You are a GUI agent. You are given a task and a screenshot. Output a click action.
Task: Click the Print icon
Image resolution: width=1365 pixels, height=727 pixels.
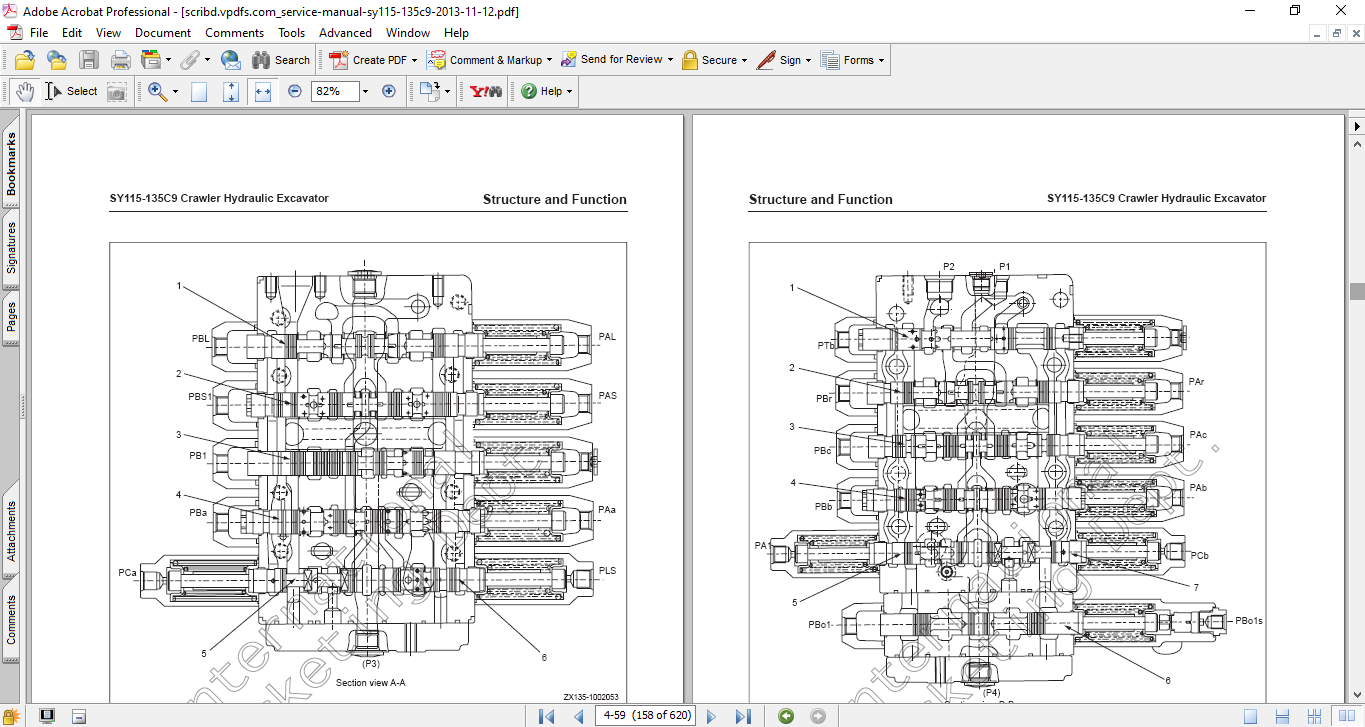(120, 60)
